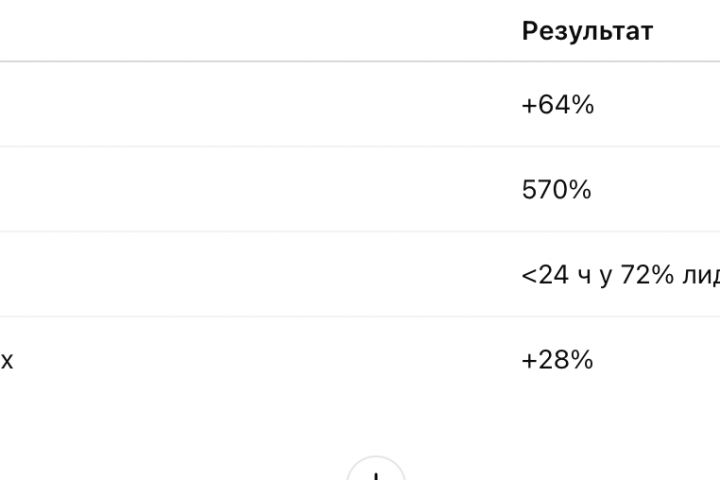Click the +28% result cell
The image size is (720, 480).
pos(557,360)
